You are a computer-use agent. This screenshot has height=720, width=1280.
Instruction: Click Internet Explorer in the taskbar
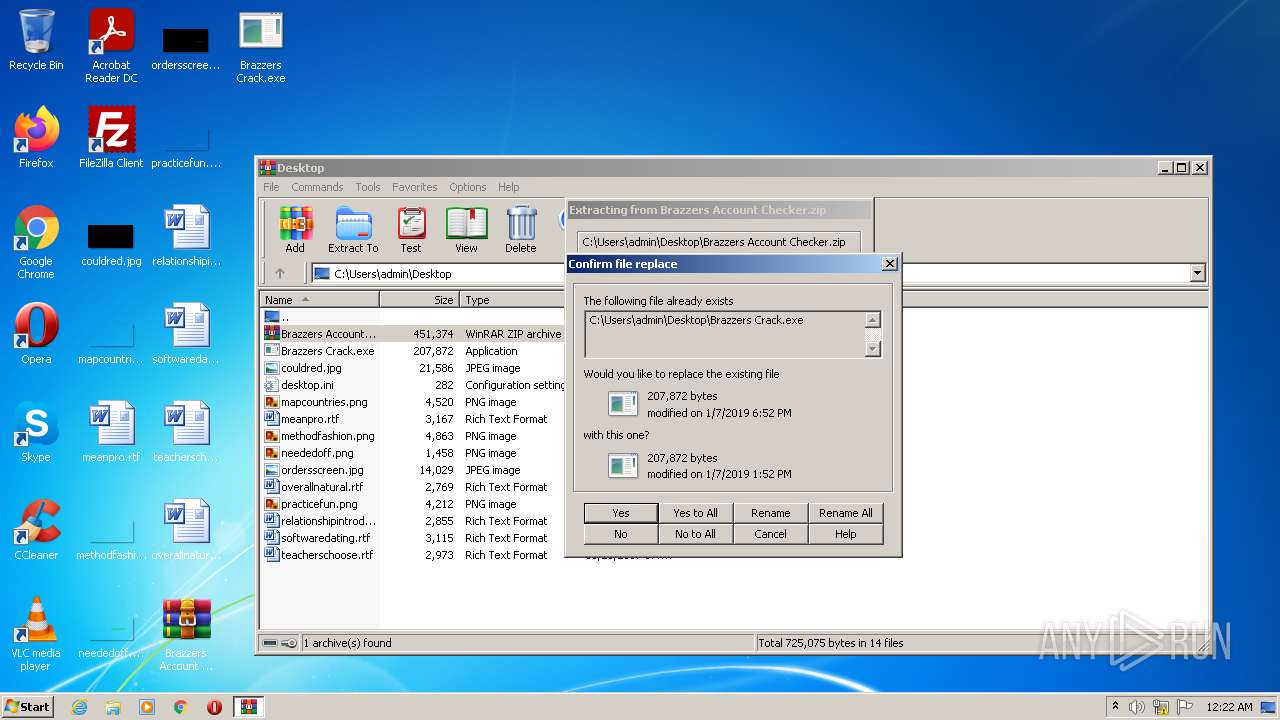coord(79,707)
